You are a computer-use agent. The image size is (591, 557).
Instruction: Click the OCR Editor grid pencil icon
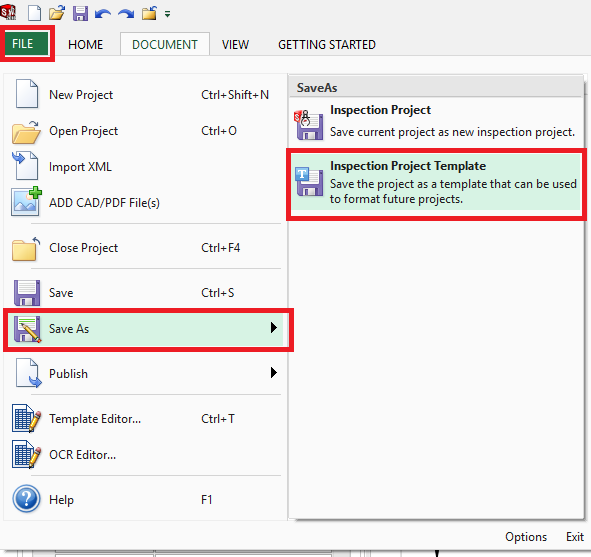click(x=26, y=454)
